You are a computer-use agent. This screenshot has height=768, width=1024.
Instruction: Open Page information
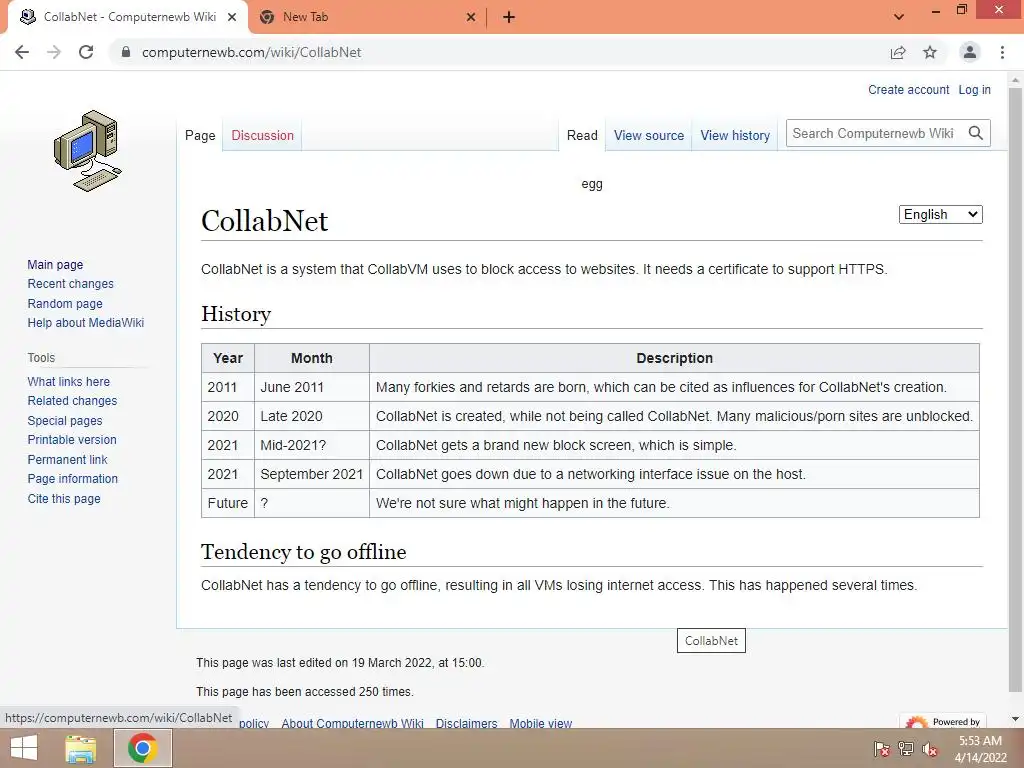click(72, 479)
